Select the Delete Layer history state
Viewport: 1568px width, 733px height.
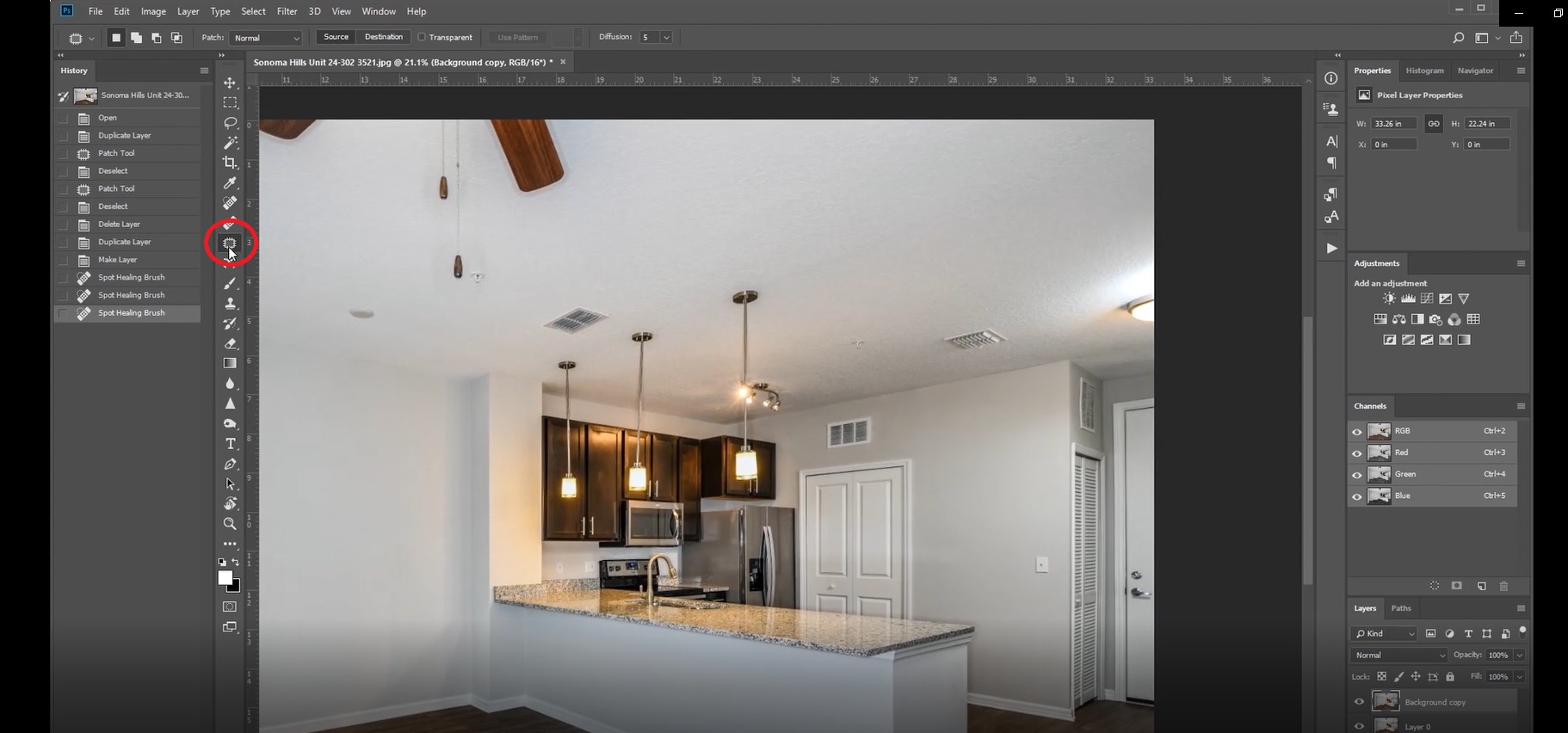click(127, 225)
